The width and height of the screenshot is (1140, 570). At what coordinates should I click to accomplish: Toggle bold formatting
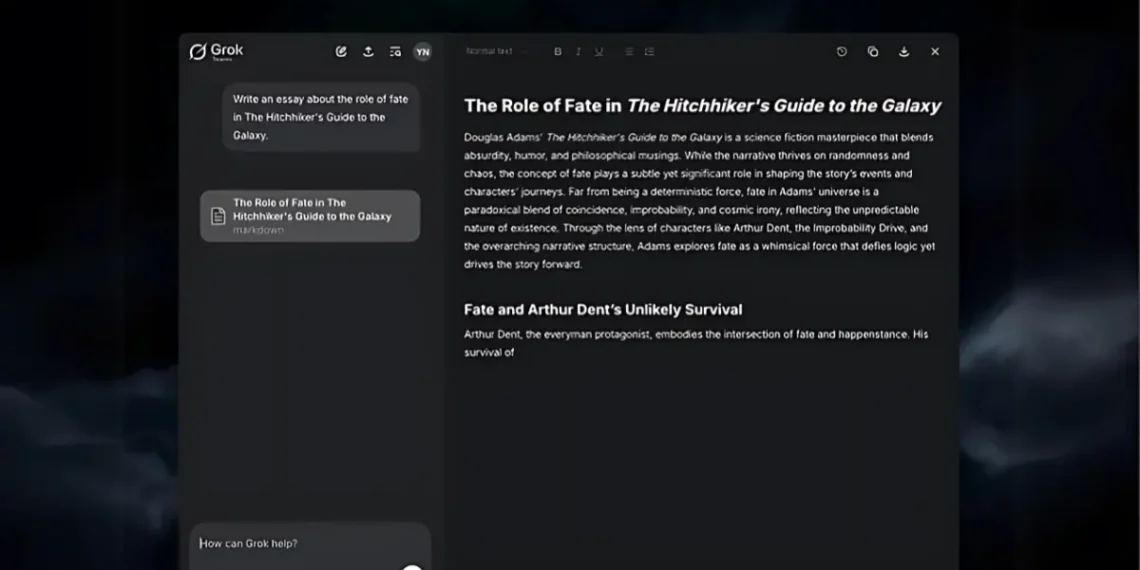click(x=558, y=52)
